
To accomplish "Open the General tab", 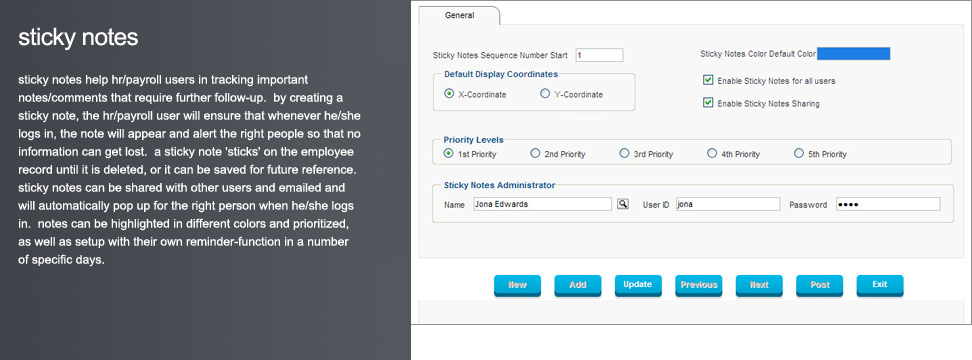I will pyautogui.click(x=459, y=15).
